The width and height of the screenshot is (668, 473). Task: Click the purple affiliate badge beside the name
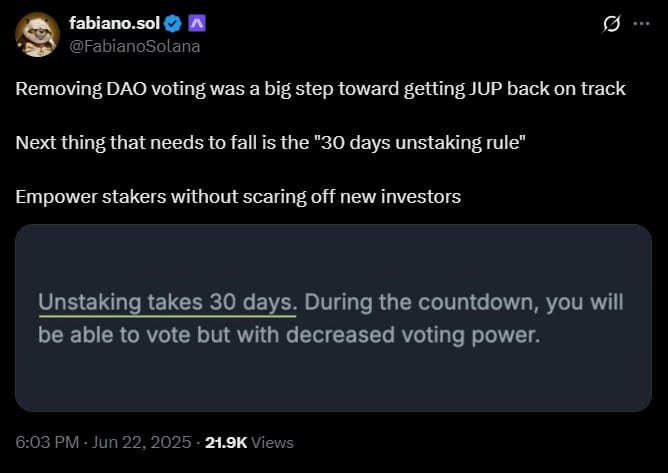(x=197, y=23)
